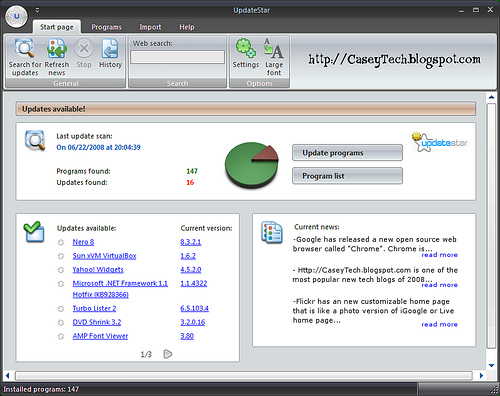Screen dimensions: 500x396
Task: Click the documents icon beside Current news
Action: tap(272, 232)
